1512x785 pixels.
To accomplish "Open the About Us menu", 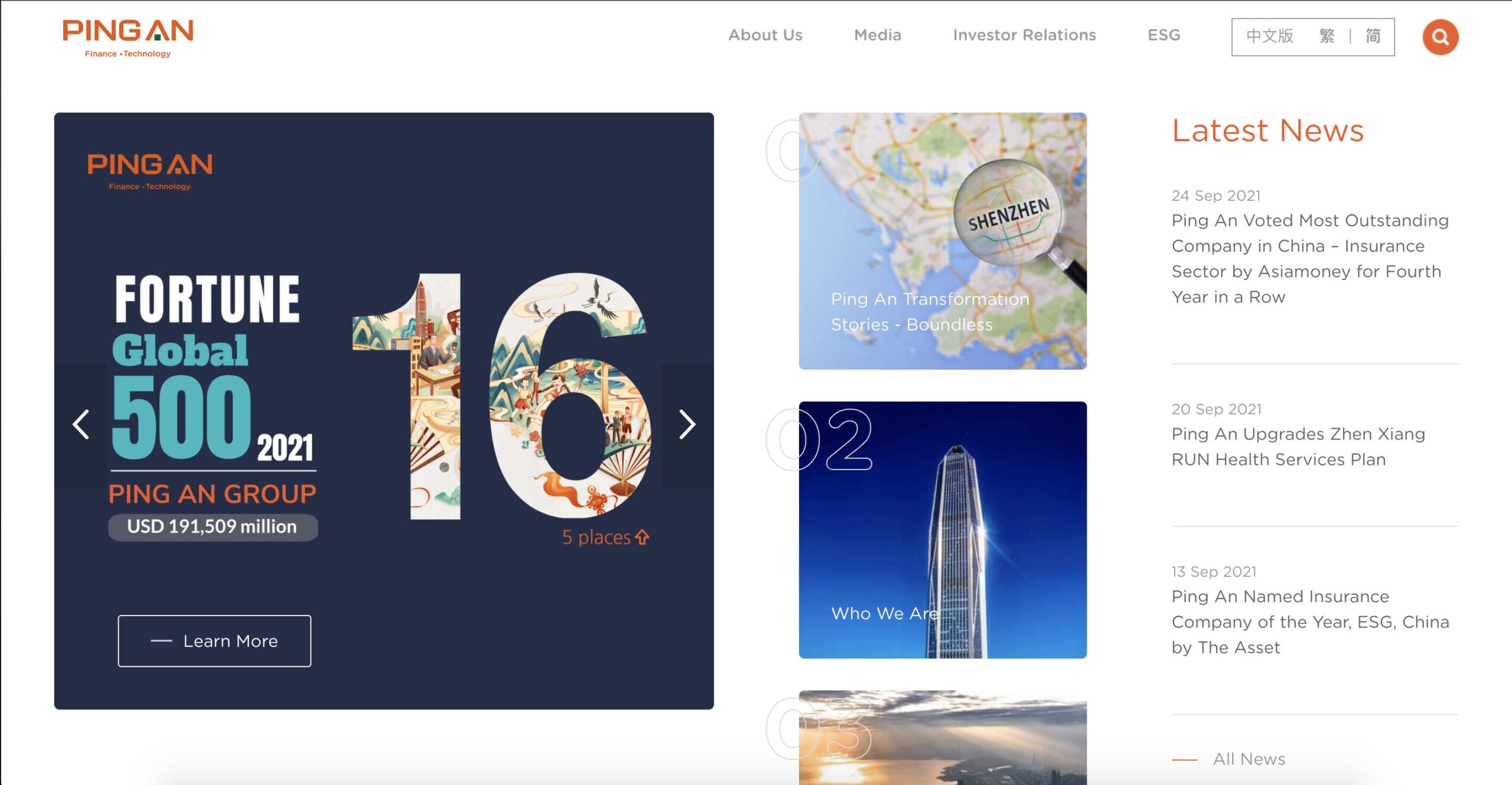I will (765, 35).
